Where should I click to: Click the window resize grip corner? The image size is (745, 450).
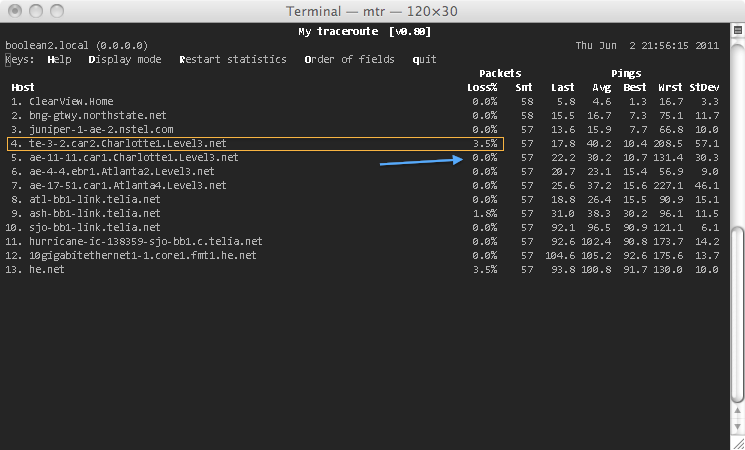[738, 443]
